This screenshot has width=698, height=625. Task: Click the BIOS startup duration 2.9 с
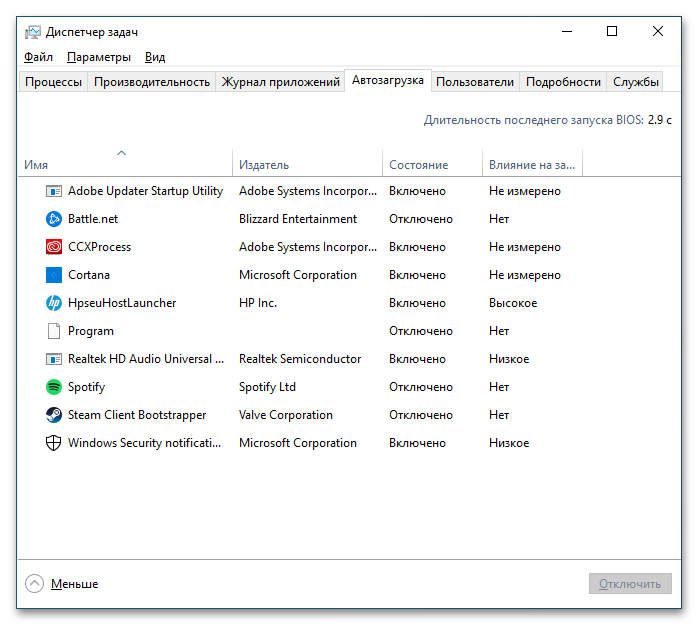click(659, 120)
